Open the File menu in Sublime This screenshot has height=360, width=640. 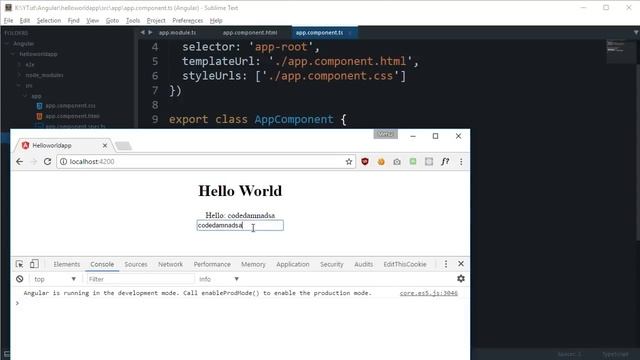tap(9, 20)
